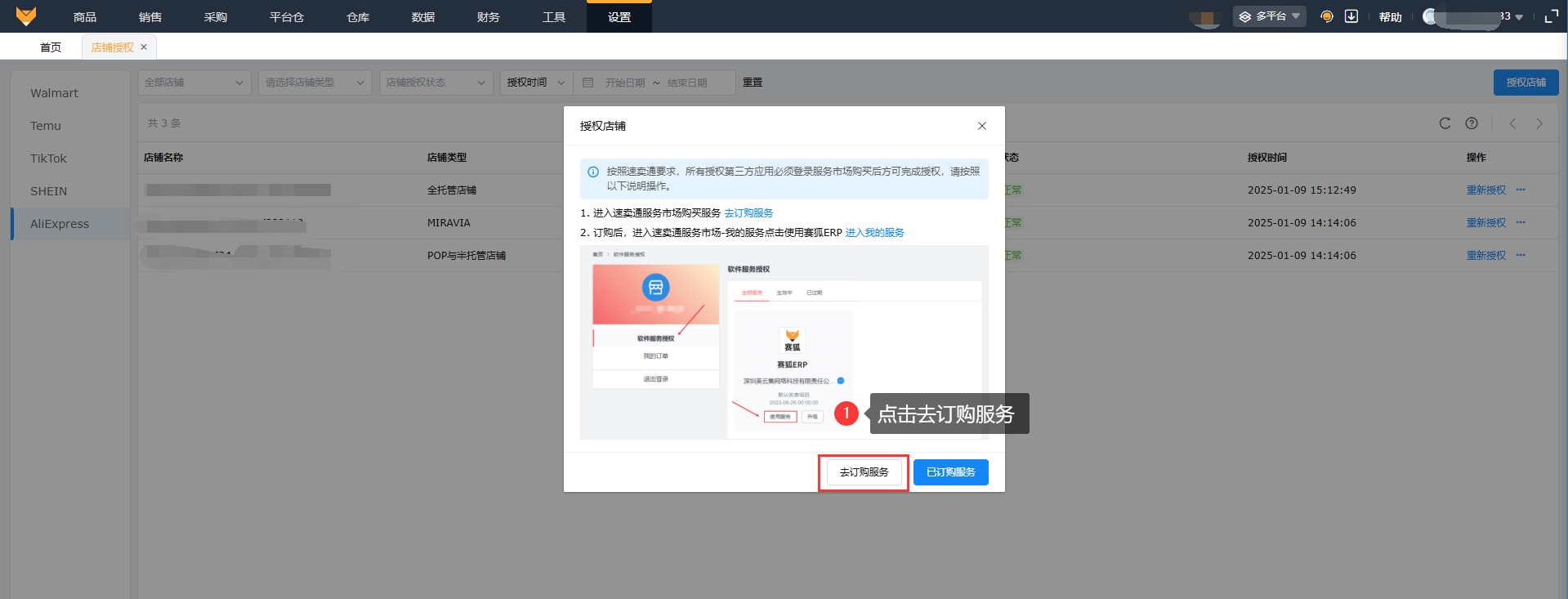Open the 数据 menu

(x=423, y=17)
